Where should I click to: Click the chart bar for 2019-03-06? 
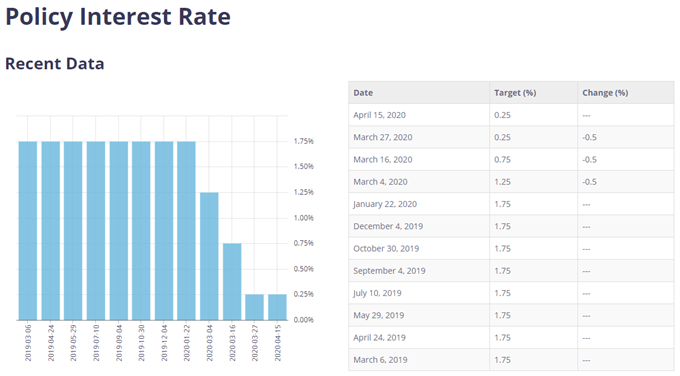click(x=28, y=231)
